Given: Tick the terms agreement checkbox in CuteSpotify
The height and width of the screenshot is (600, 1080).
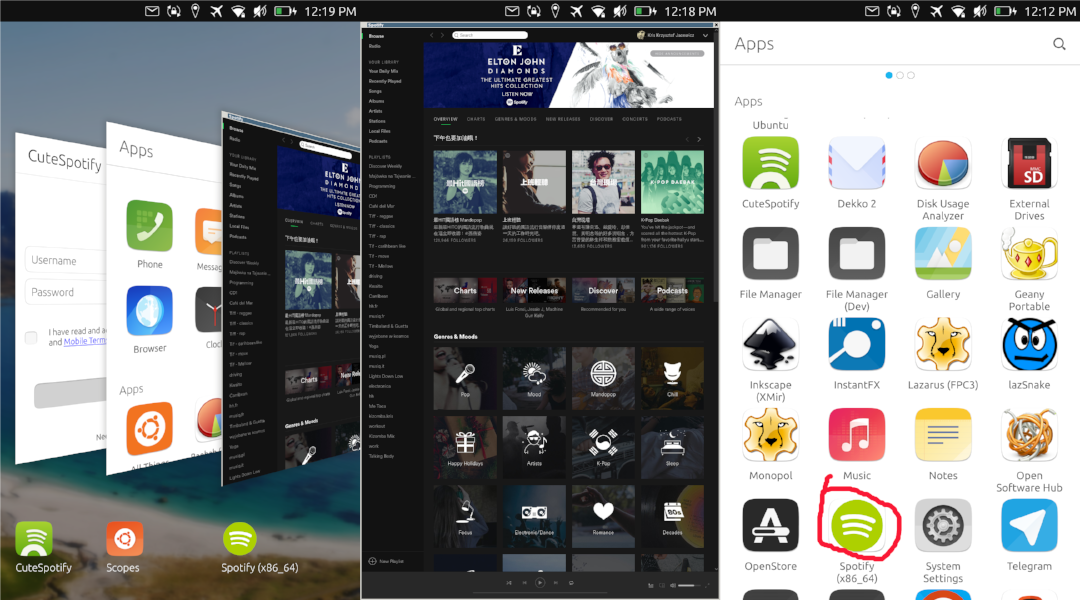Looking at the screenshot, I should click(31, 338).
